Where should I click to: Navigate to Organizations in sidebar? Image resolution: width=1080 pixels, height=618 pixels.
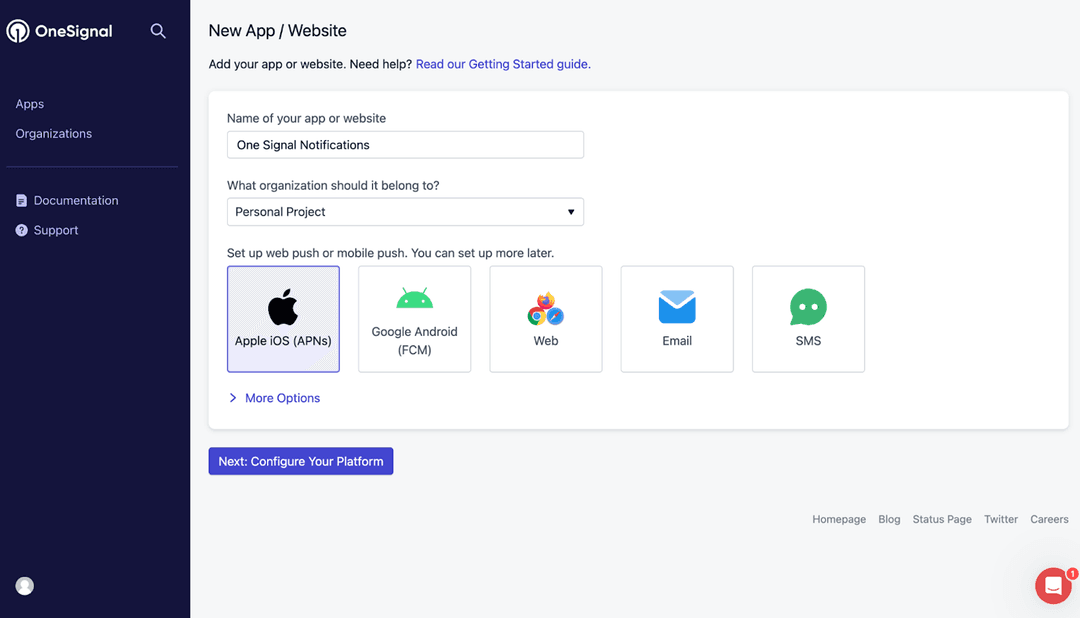click(53, 133)
